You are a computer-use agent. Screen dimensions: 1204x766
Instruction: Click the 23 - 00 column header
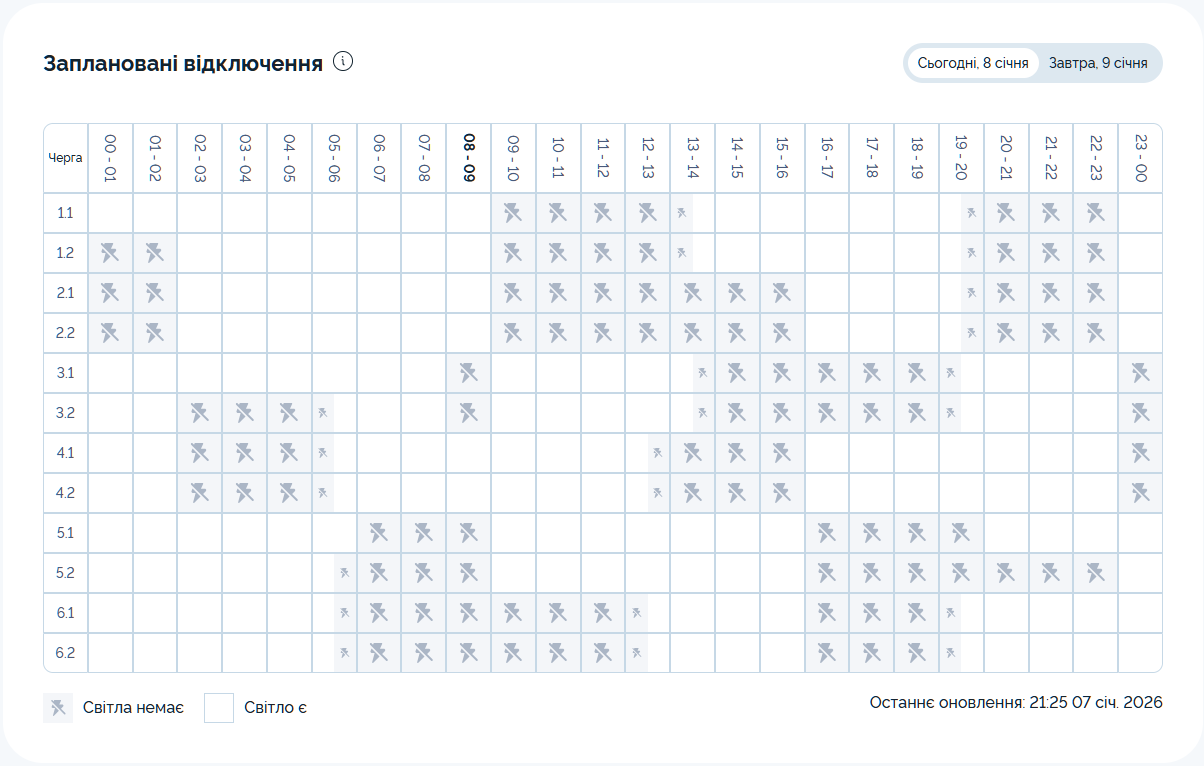click(x=1140, y=158)
